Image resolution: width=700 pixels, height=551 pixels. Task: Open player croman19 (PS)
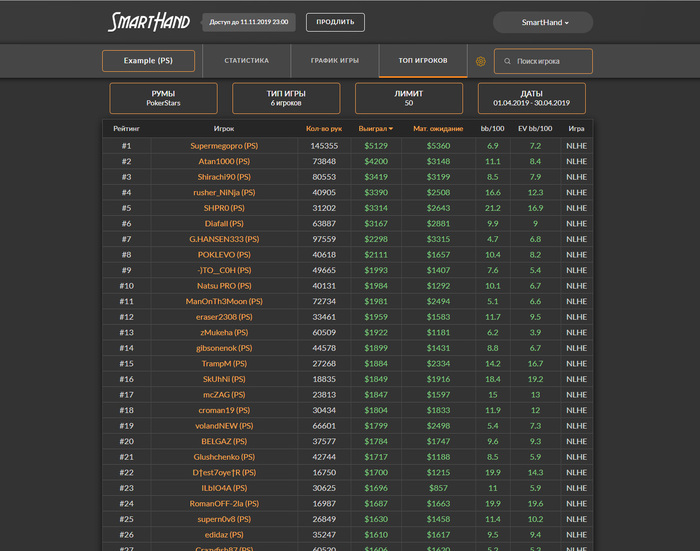click(224, 410)
